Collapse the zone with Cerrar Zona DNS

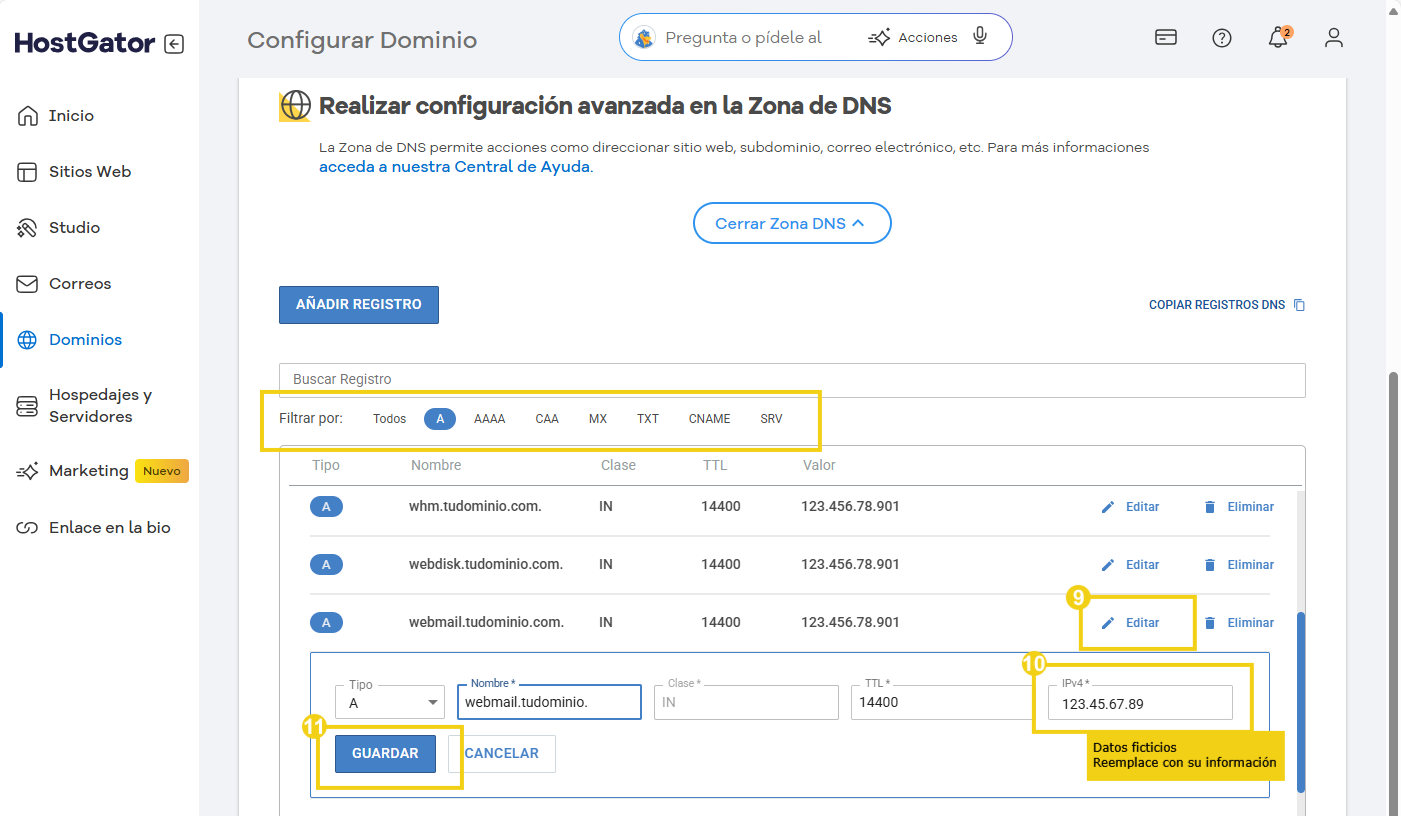click(x=791, y=224)
